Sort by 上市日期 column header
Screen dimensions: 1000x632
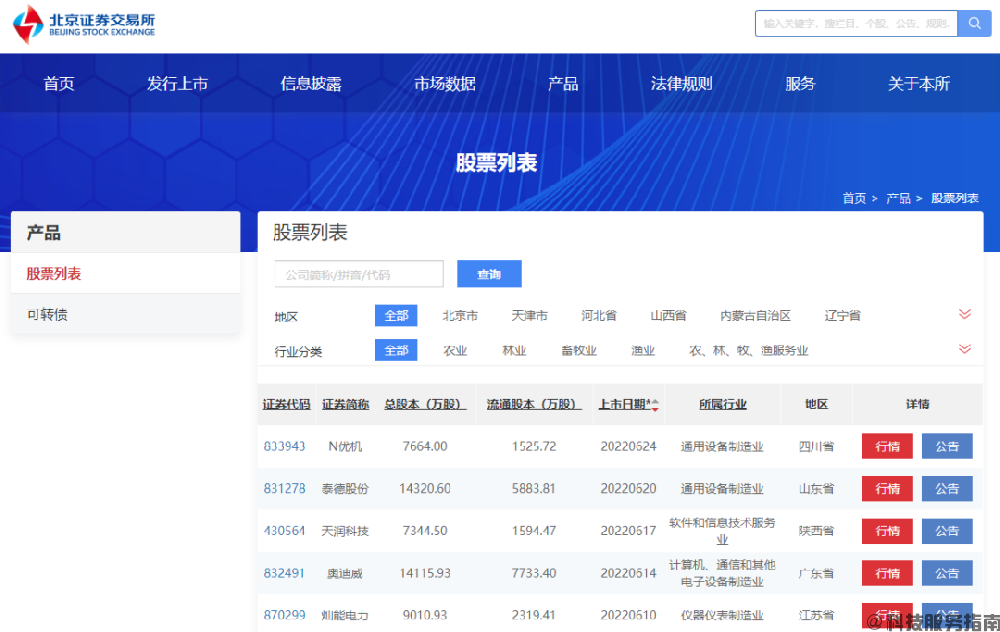tap(624, 404)
